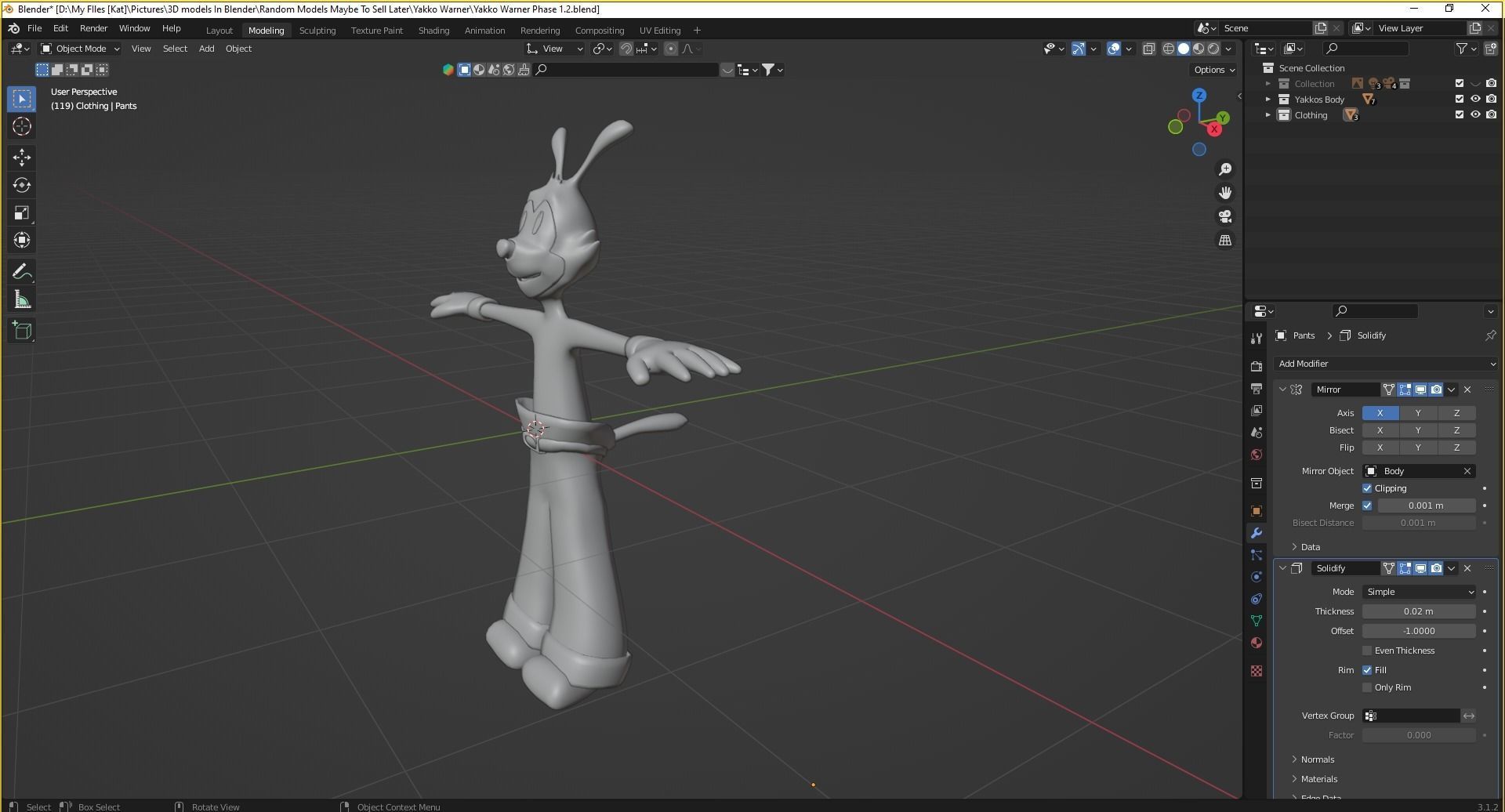Open Output properties tab
The width and height of the screenshot is (1505, 812).
(x=1257, y=389)
